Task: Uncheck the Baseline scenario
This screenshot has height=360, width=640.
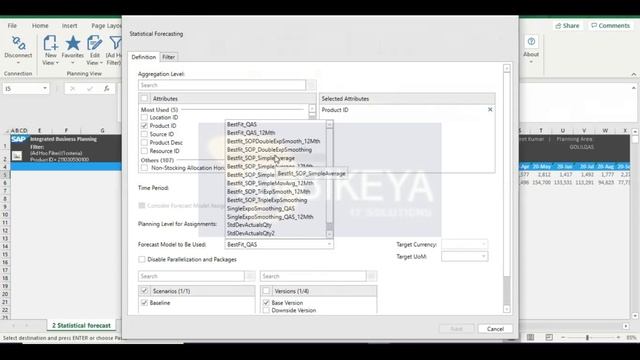Action: click(x=144, y=302)
